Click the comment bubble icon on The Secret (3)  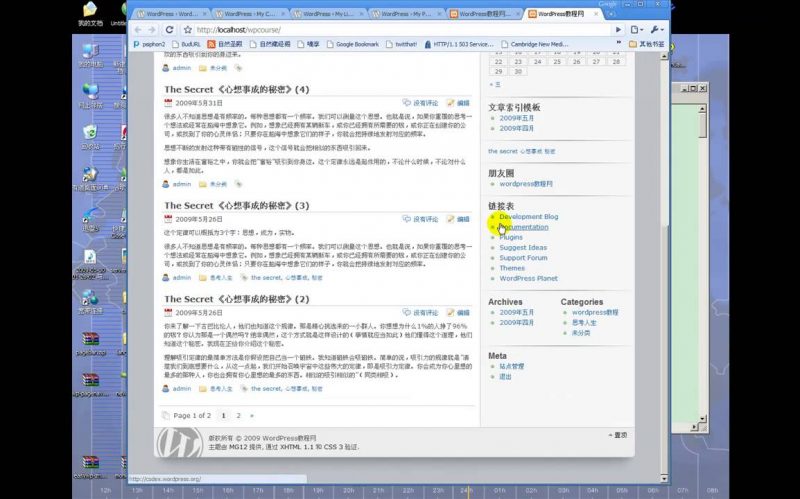(x=407, y=219)
